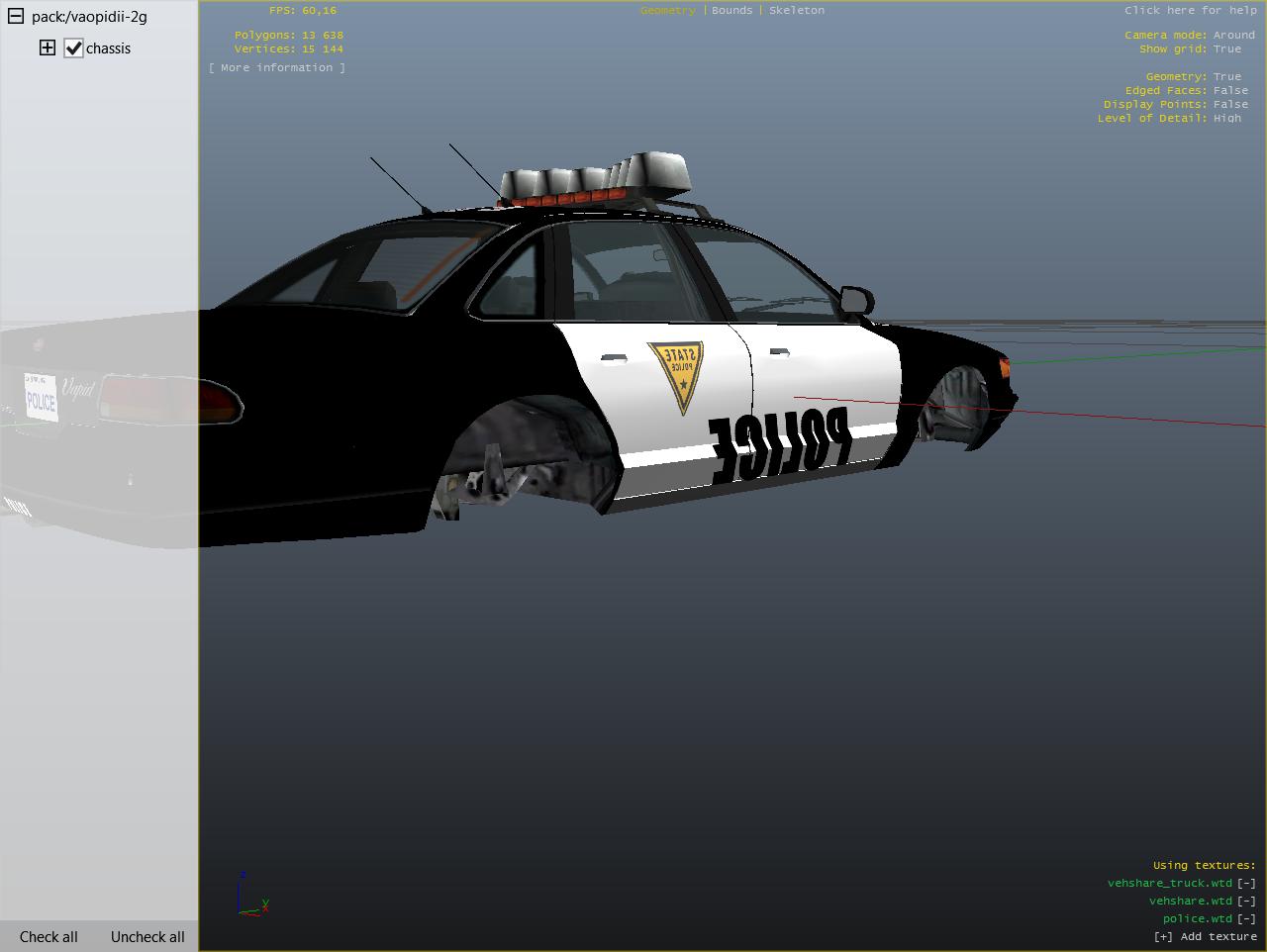Toggle Display Points setting
The image size is (1267, 952).
1230,104
